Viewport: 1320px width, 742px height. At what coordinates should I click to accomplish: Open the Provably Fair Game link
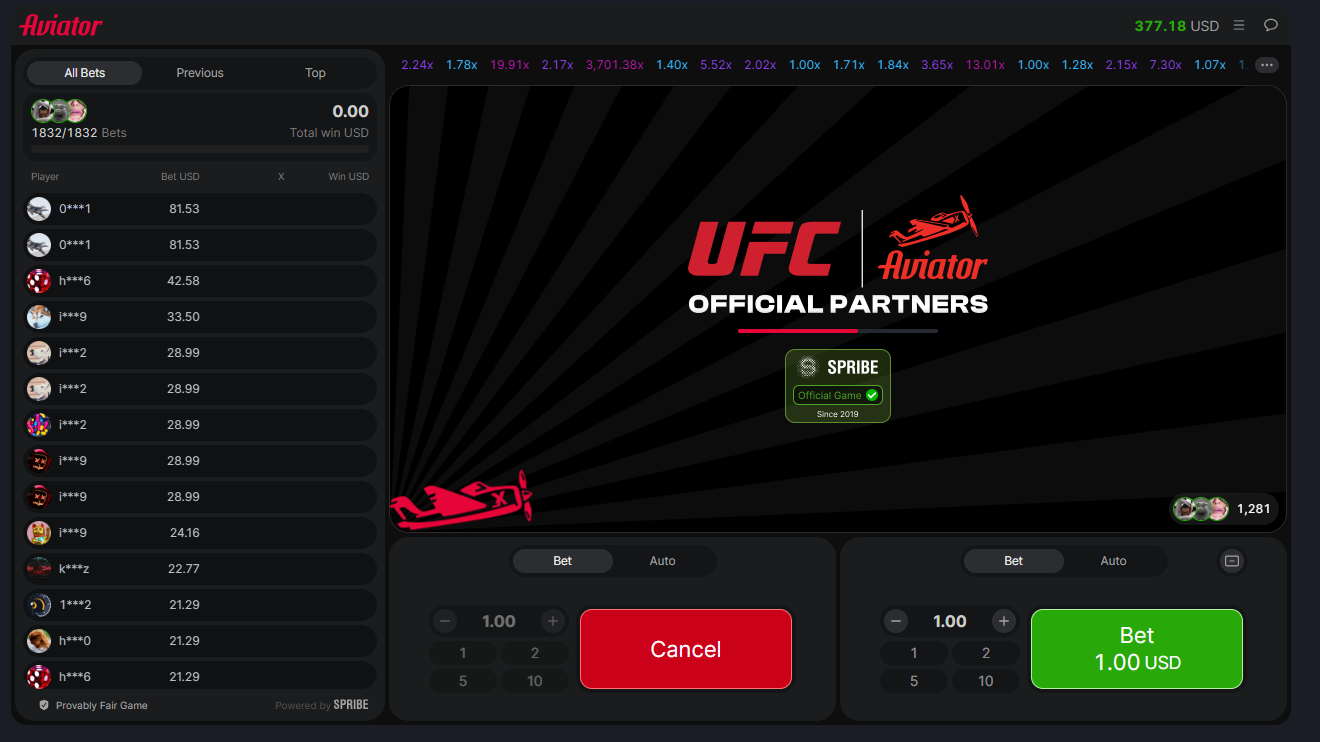(102, 705)
